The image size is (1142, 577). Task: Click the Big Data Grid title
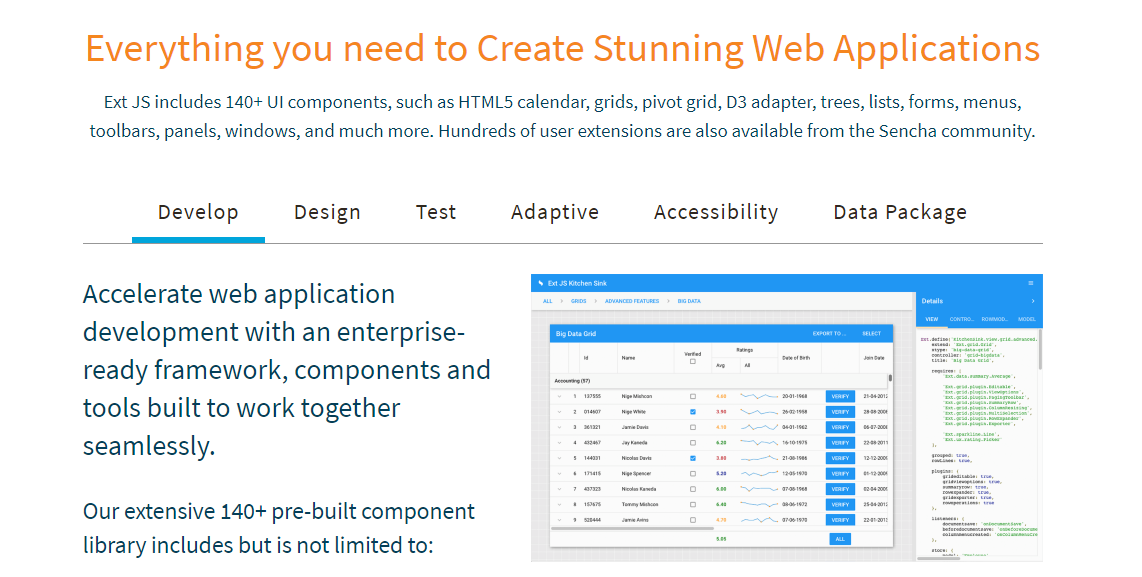point(575,334)
